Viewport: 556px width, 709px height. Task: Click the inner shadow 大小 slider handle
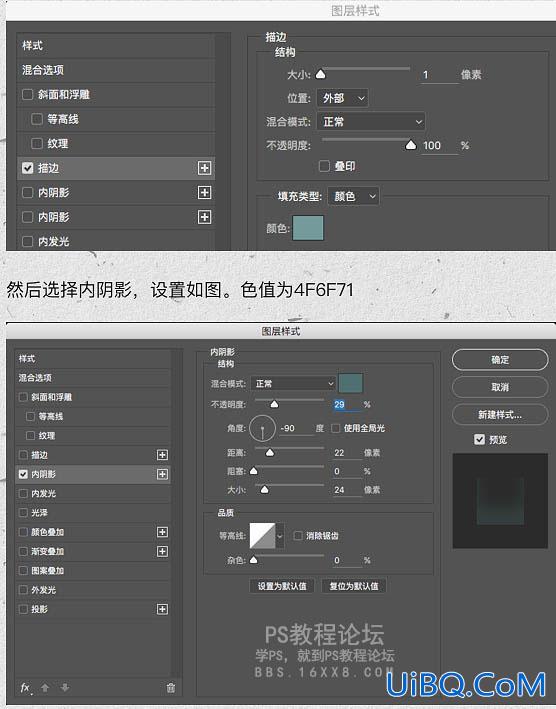[264, 489]
